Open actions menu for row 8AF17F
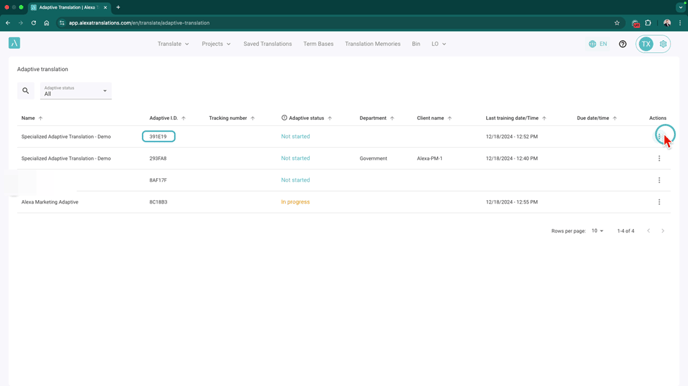The width and height of the screenshot is (688, 386). pos(659,180)
